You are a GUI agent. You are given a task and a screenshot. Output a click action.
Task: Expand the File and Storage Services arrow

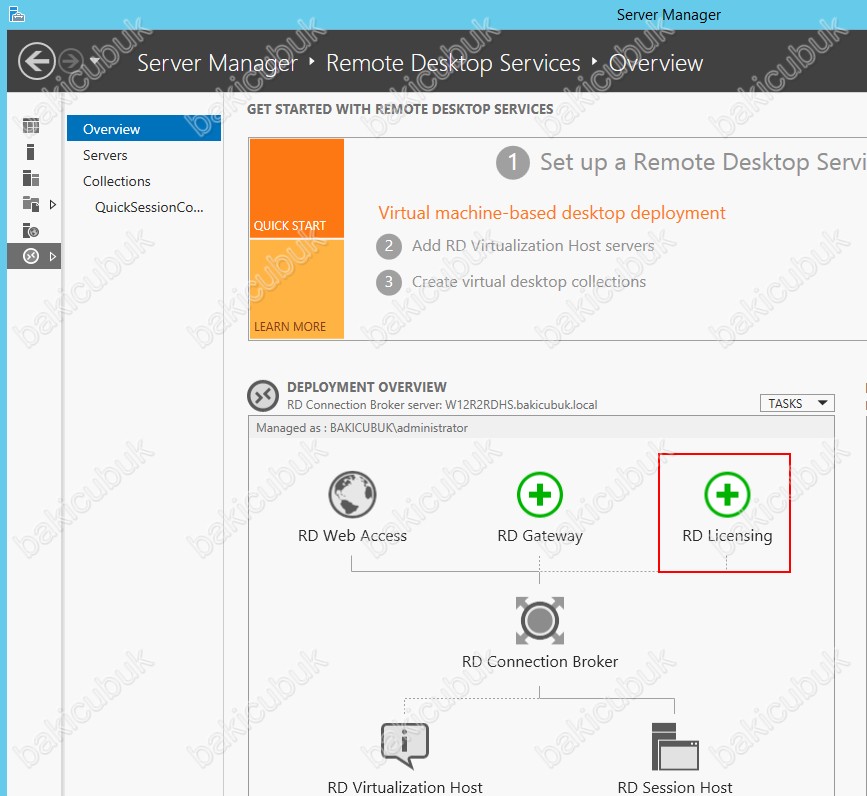53,205
